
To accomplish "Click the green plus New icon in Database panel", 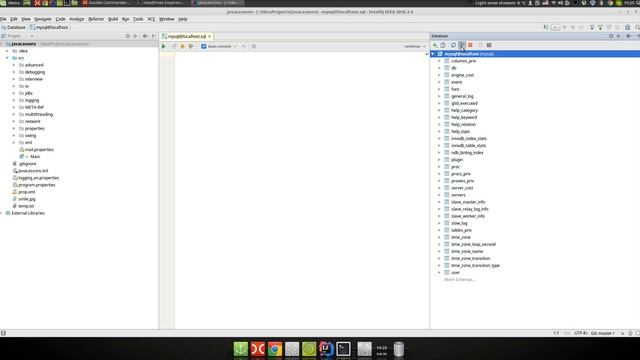I will 435,45.
